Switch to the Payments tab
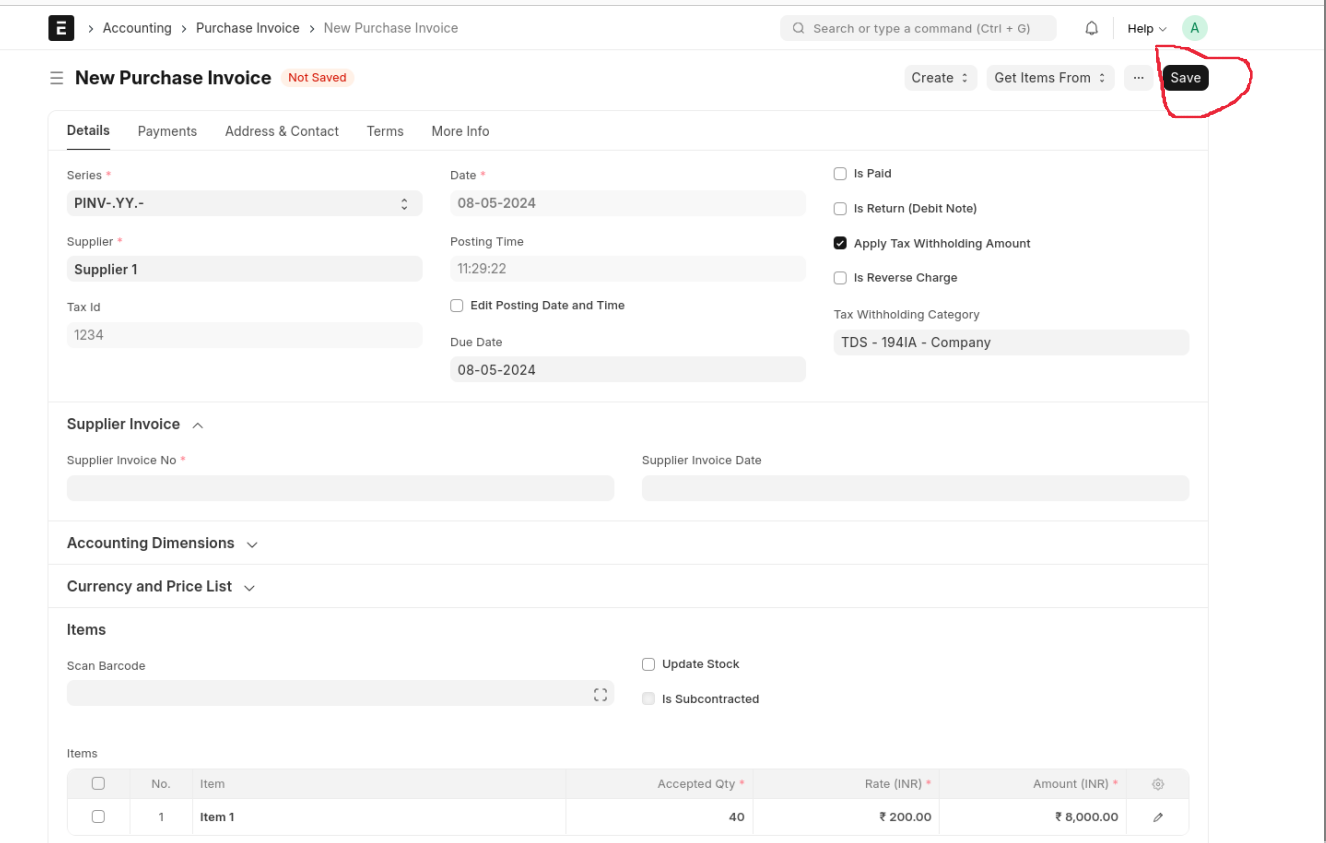1326x843 pixels. point(167,131)
